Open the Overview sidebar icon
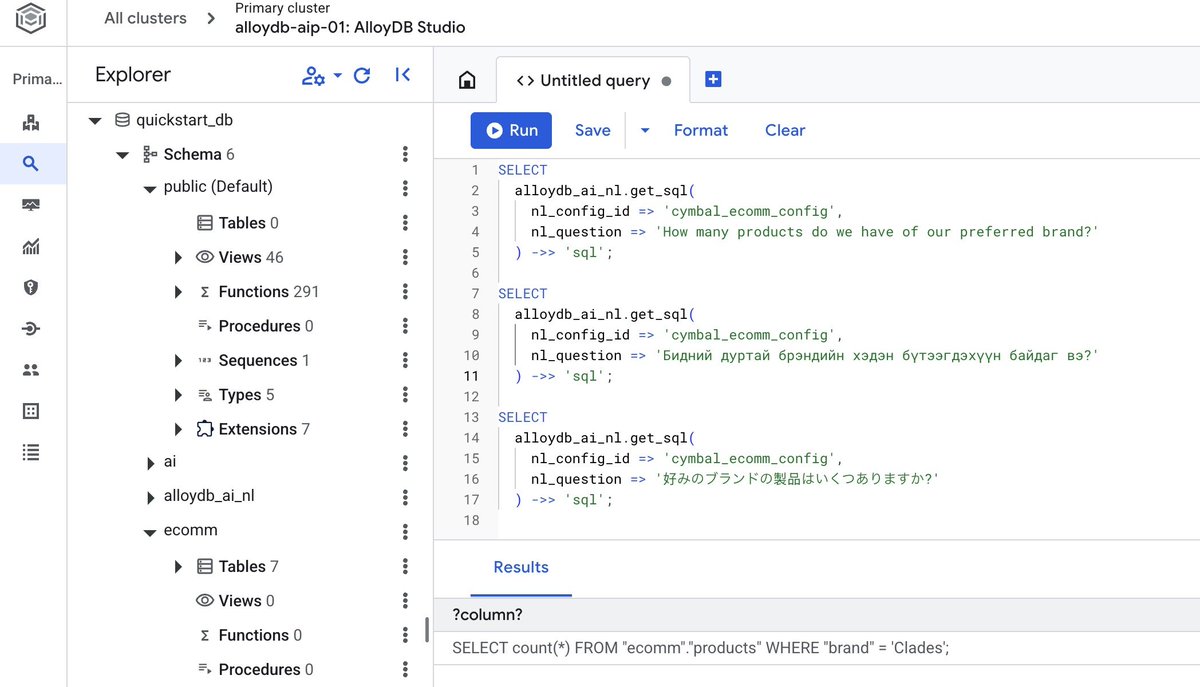The image size is (1200, 687). click(x=31, y=123)
